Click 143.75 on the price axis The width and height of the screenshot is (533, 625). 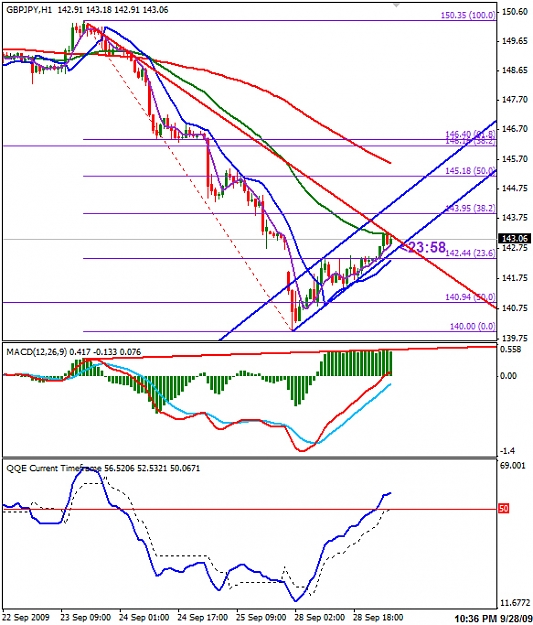(515, 218)
